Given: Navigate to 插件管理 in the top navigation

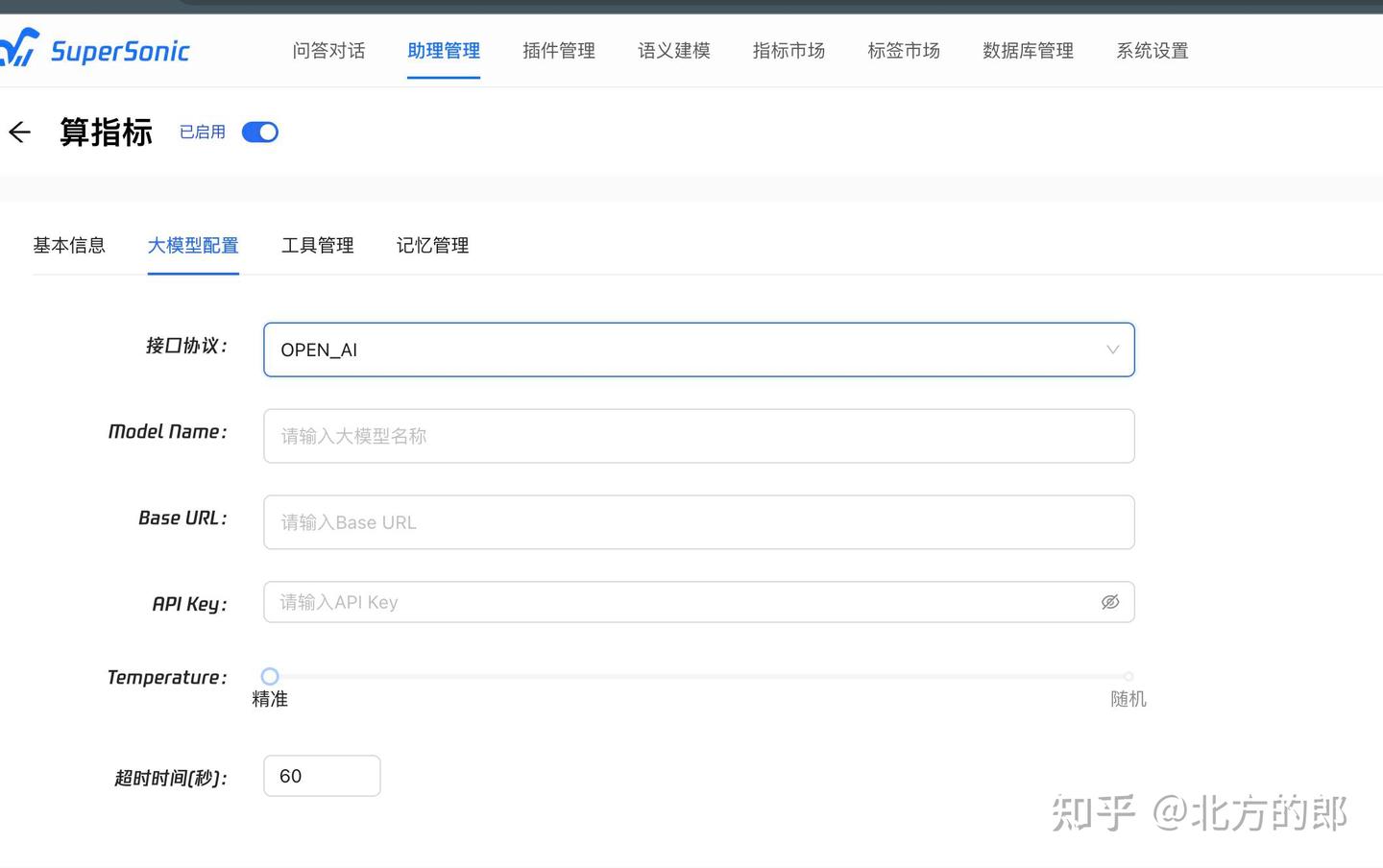Looking at the screenshot, I should click(x=558, y=51).
